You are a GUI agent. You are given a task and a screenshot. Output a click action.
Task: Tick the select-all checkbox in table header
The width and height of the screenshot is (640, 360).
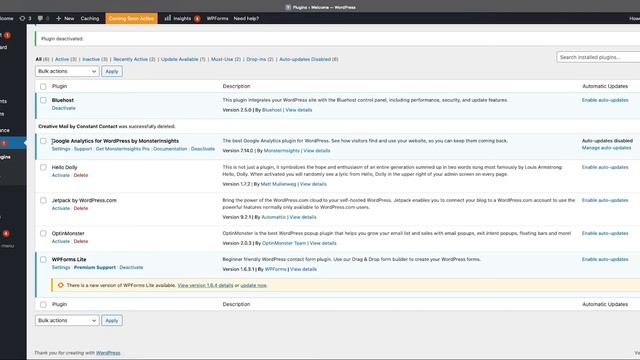43,87
